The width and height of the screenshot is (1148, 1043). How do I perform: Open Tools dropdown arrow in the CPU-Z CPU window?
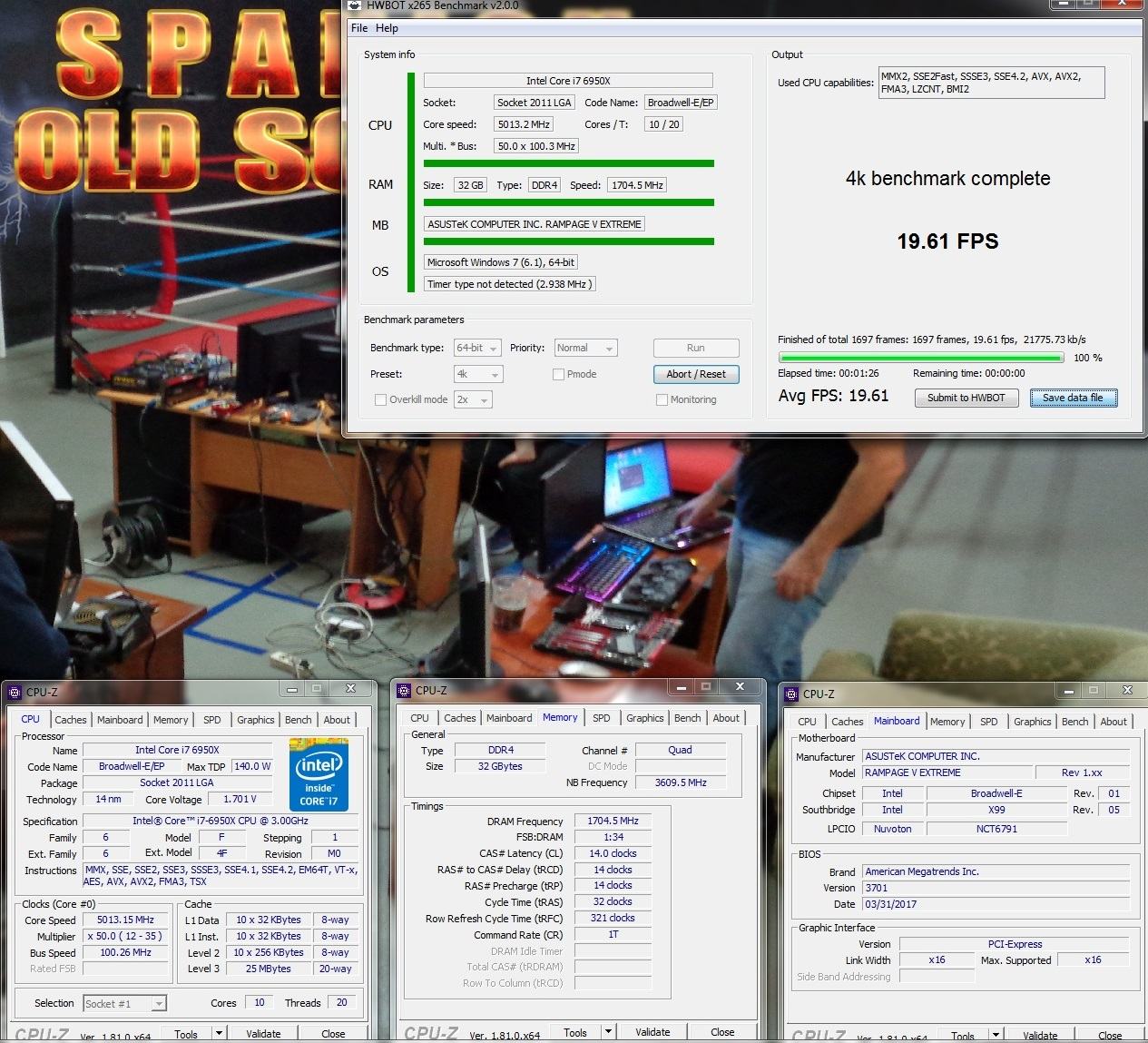coord(219,1033)
